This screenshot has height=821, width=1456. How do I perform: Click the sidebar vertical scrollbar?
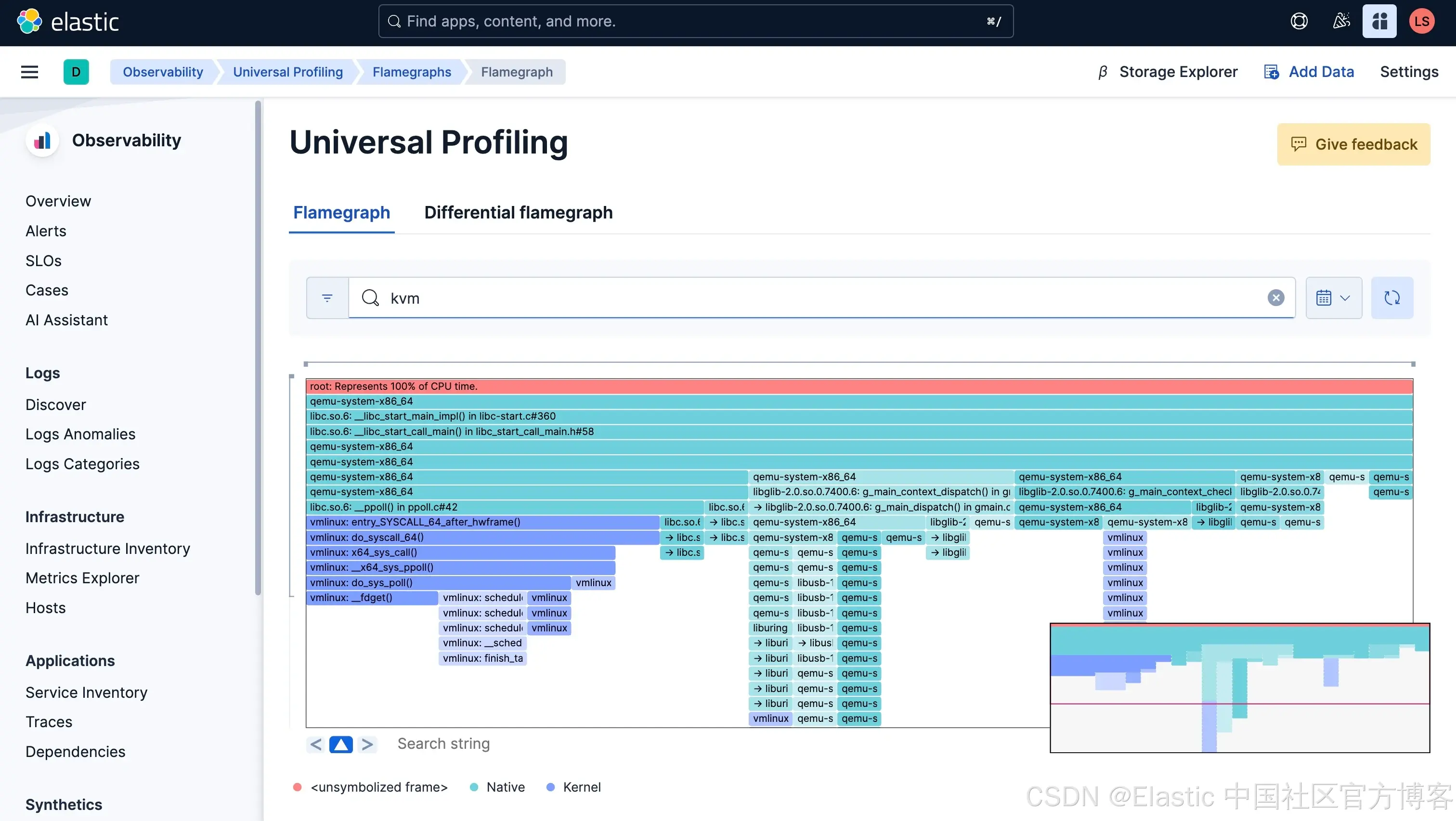(x=258, y=347)
